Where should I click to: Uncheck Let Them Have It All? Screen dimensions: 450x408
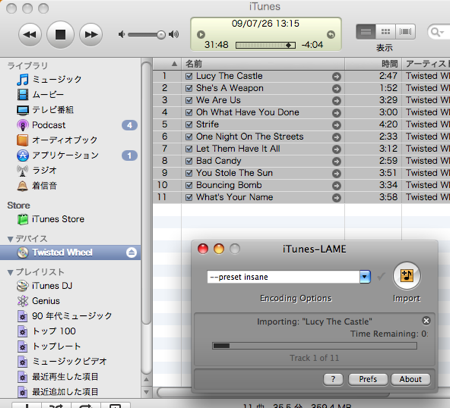(189, 149)
